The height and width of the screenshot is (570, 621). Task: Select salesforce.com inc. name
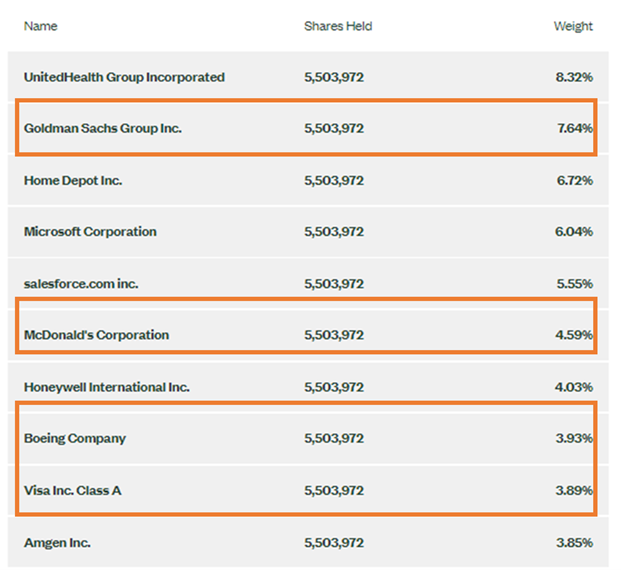(81, 284)
